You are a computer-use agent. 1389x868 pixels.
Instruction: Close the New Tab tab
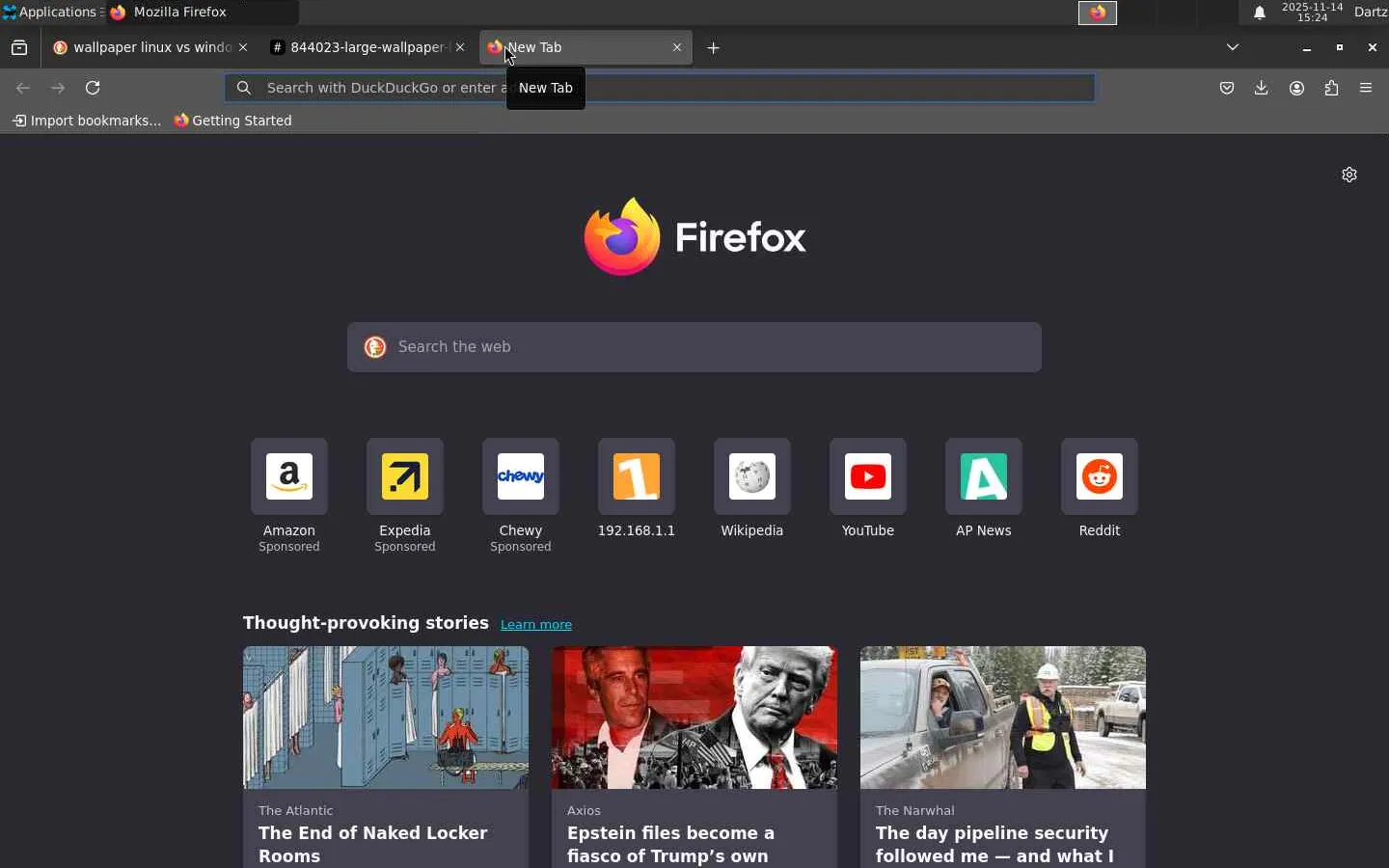677,47
